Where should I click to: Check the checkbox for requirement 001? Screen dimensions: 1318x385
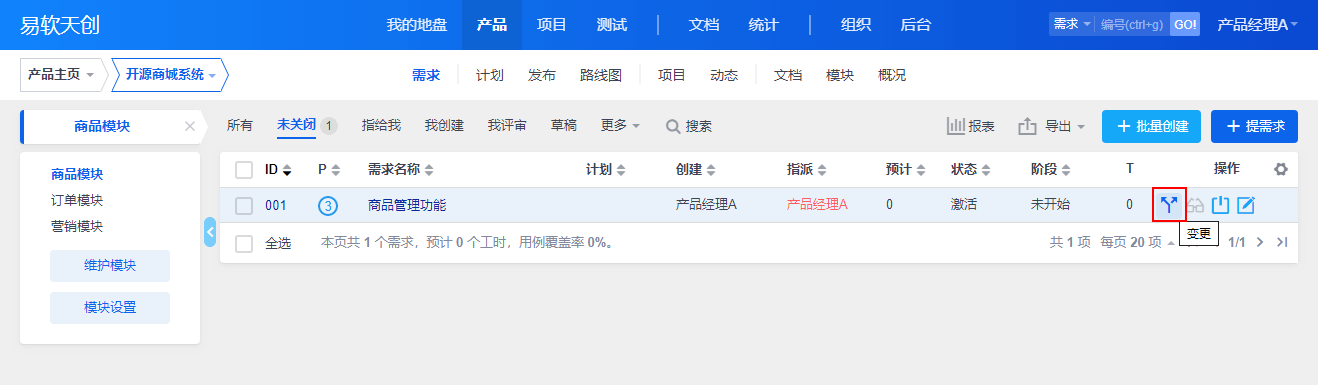244,206
